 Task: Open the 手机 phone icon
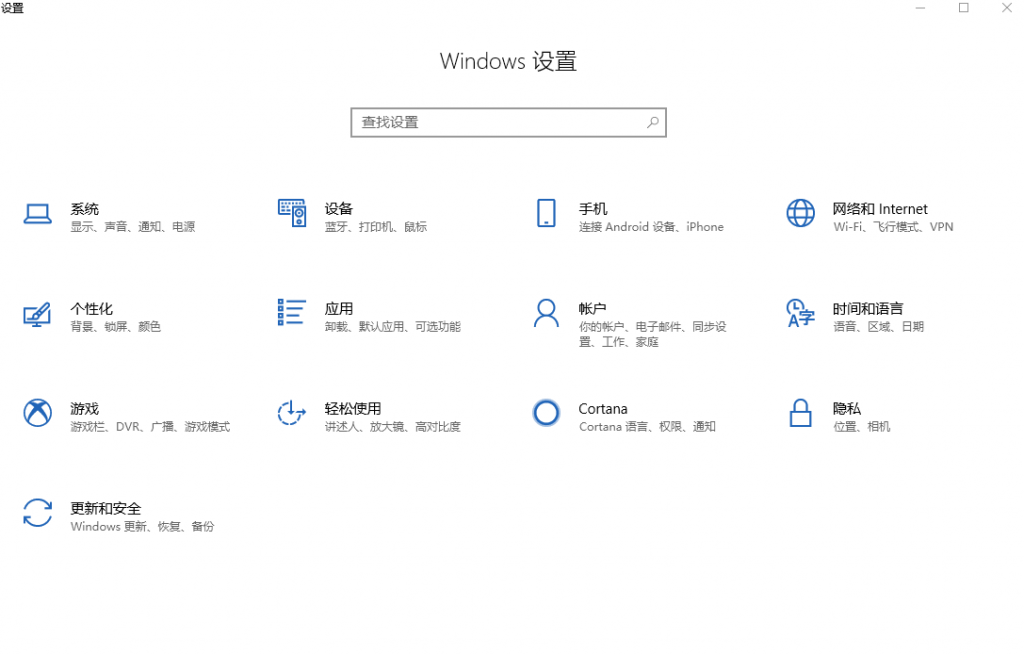coord(546,213)
